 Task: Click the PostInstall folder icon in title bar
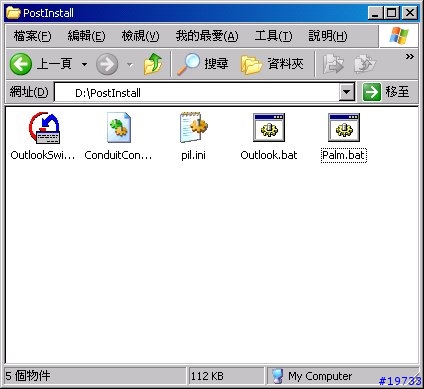tap(13, 13)
